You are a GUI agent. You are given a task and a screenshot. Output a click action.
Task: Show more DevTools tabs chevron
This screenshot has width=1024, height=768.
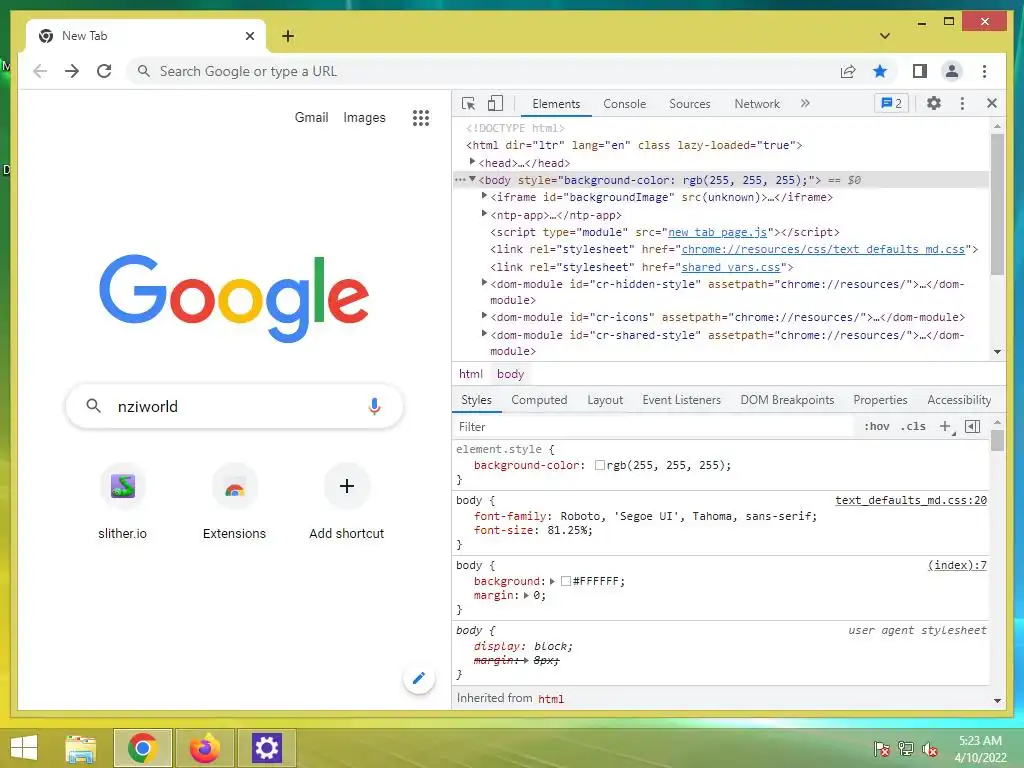pyautogui.click(x=805, y=103)
